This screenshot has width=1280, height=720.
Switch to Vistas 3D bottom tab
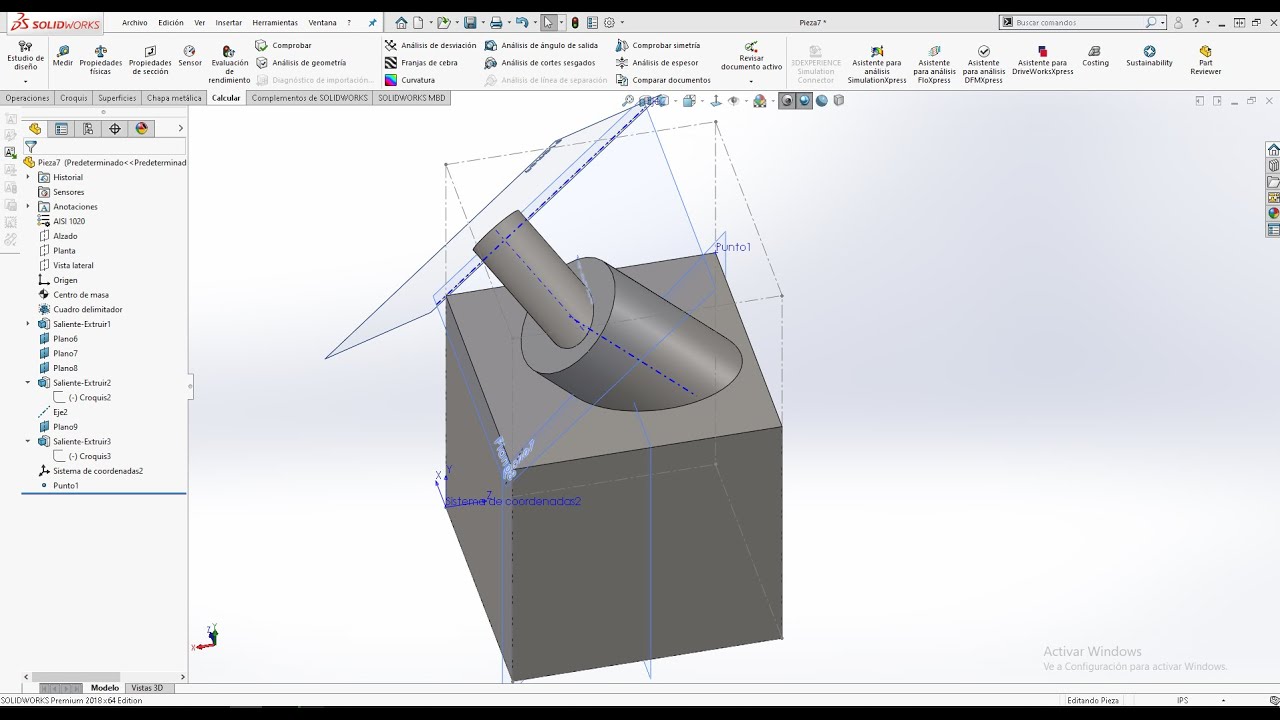[x=147, y=688]
